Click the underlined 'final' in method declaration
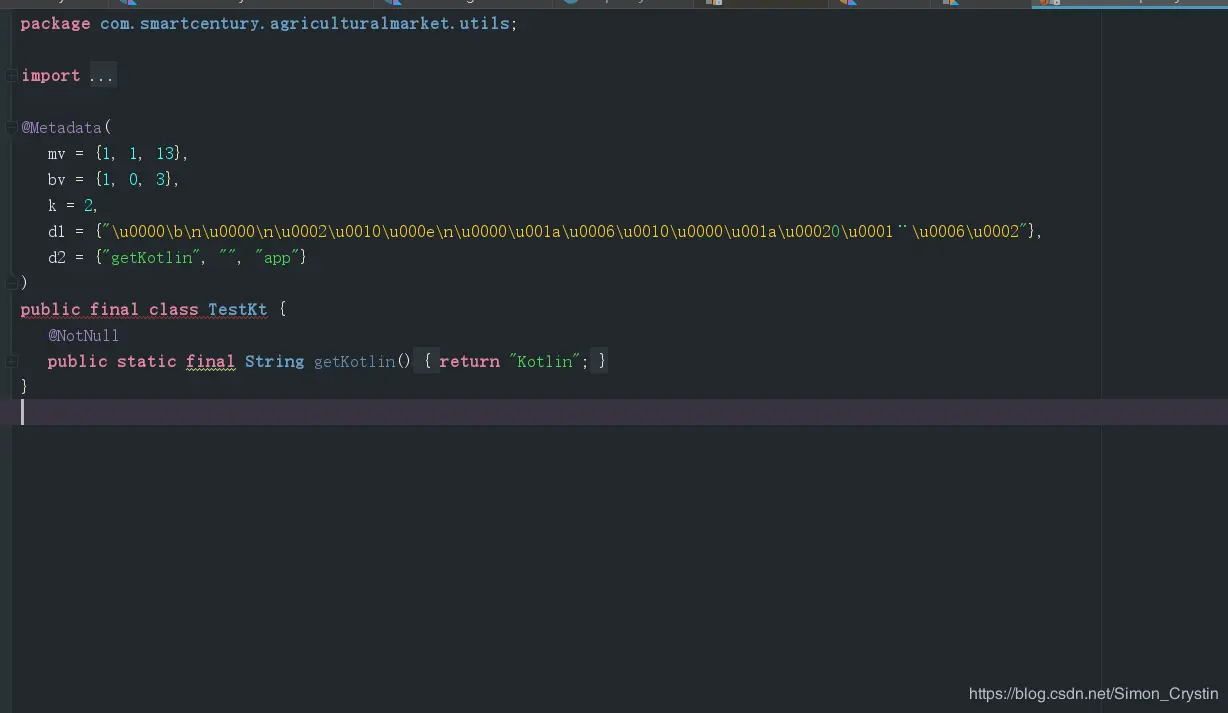Screen dimensions: 1228x713 coord(210,361)
